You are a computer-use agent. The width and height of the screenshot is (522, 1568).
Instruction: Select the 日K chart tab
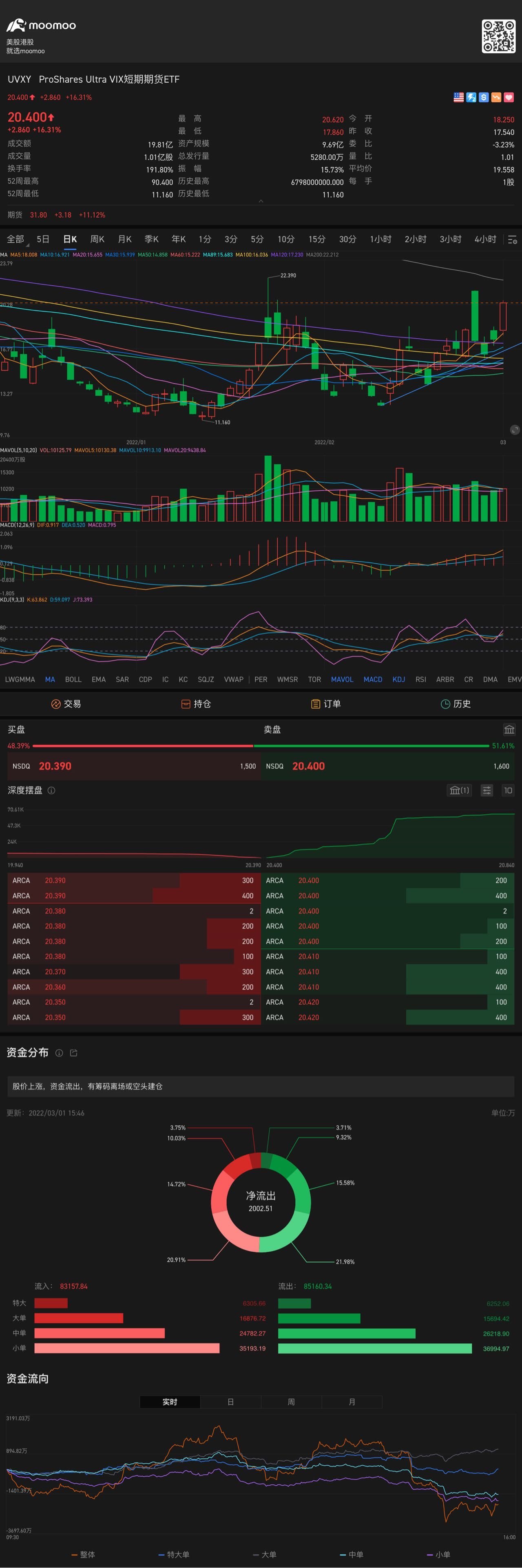[70, 239]
